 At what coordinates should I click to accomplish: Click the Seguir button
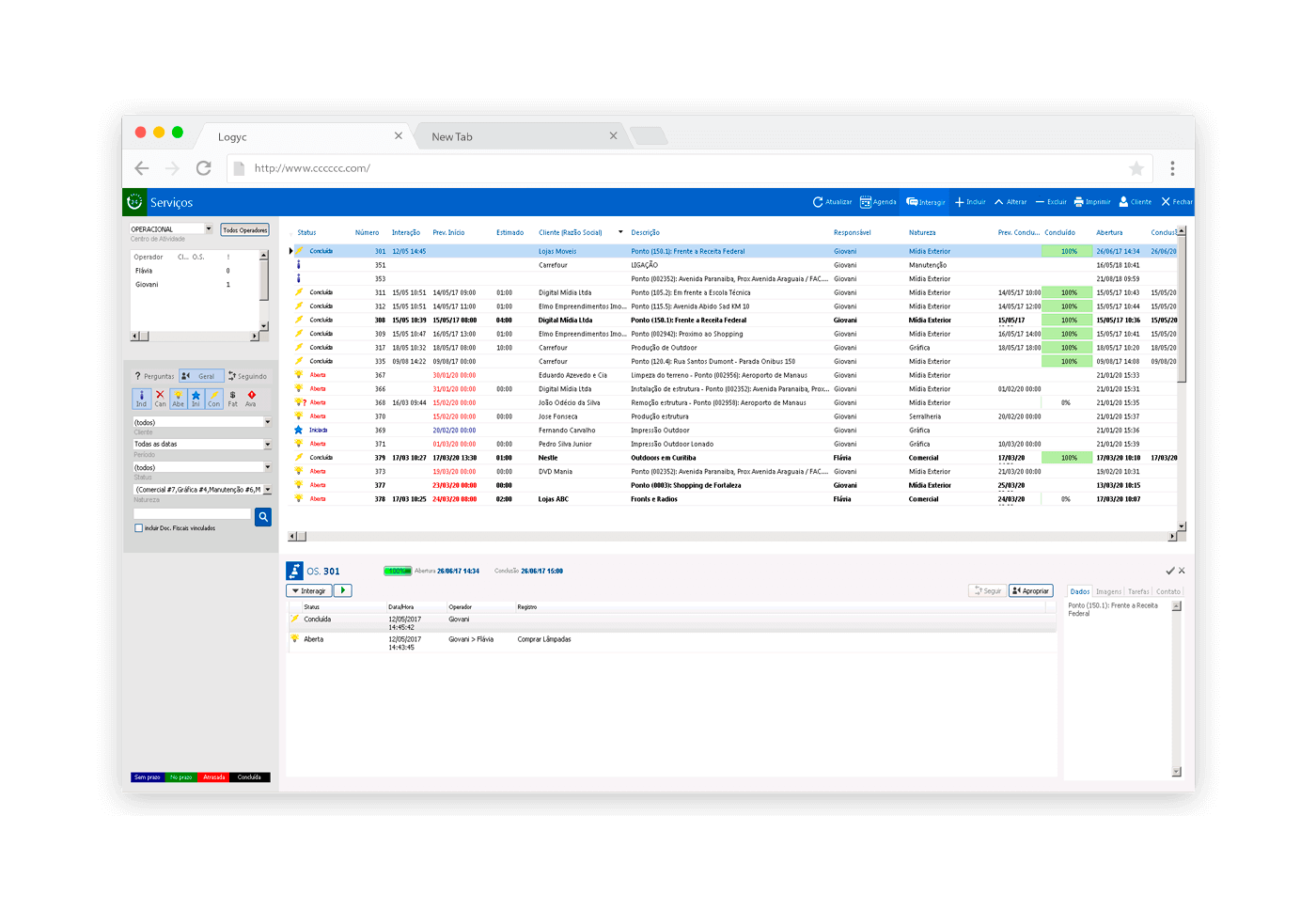tap(987, 591)
